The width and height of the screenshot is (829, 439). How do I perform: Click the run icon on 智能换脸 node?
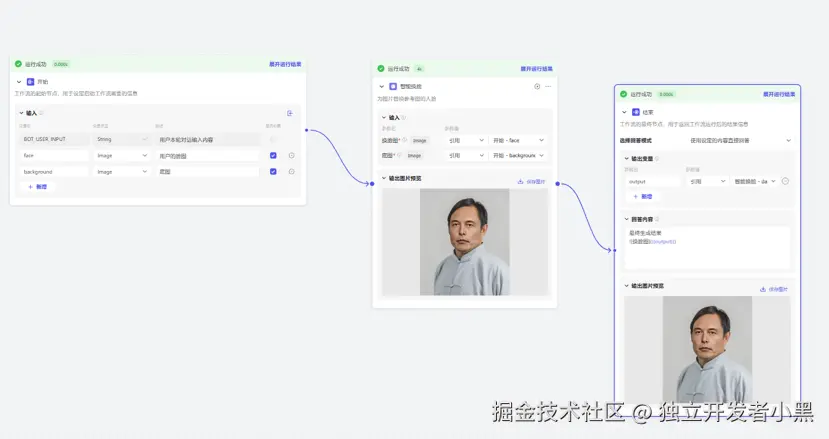[537, 87]
